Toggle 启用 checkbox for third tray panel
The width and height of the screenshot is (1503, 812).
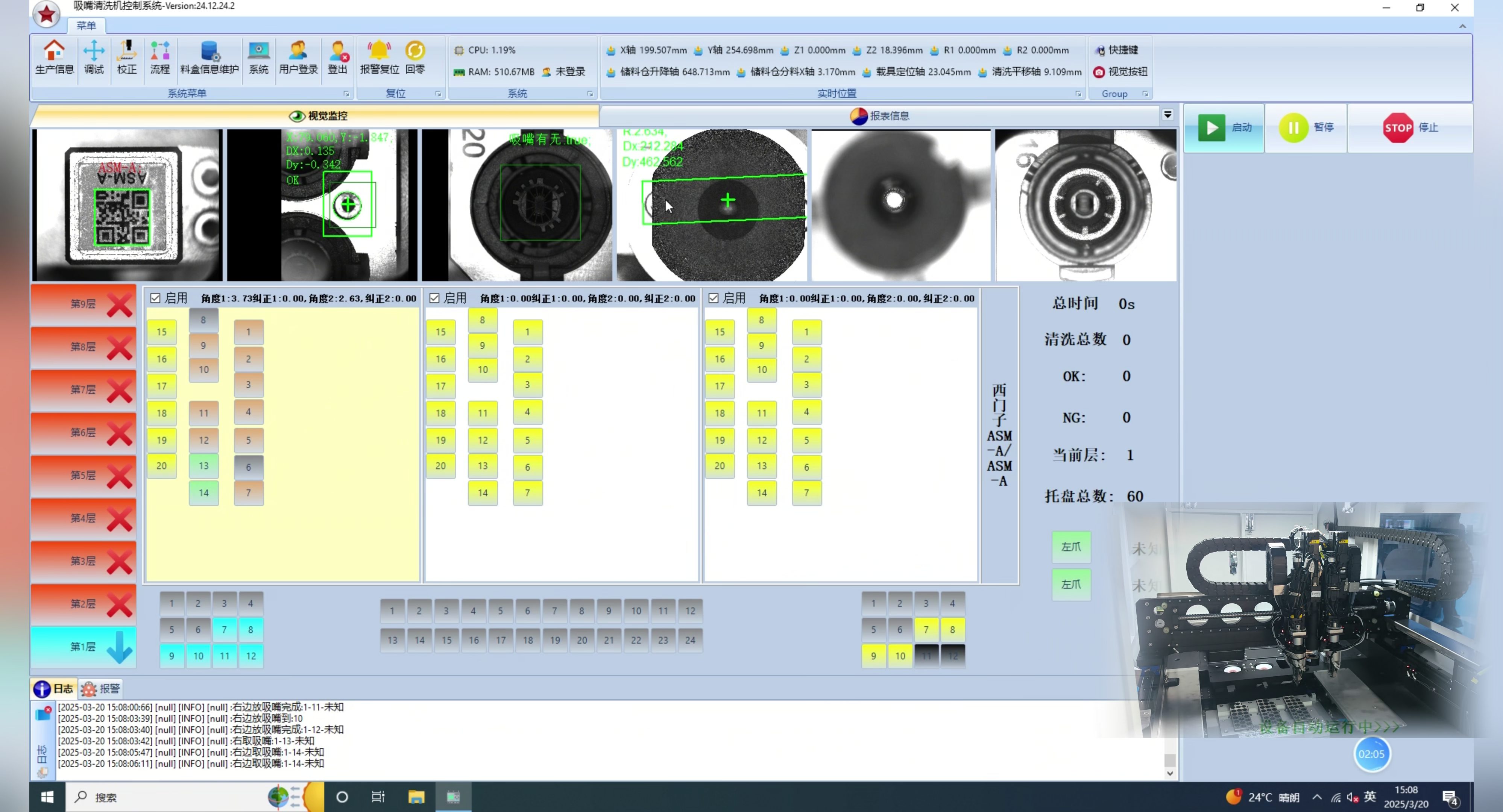point(713,298)
